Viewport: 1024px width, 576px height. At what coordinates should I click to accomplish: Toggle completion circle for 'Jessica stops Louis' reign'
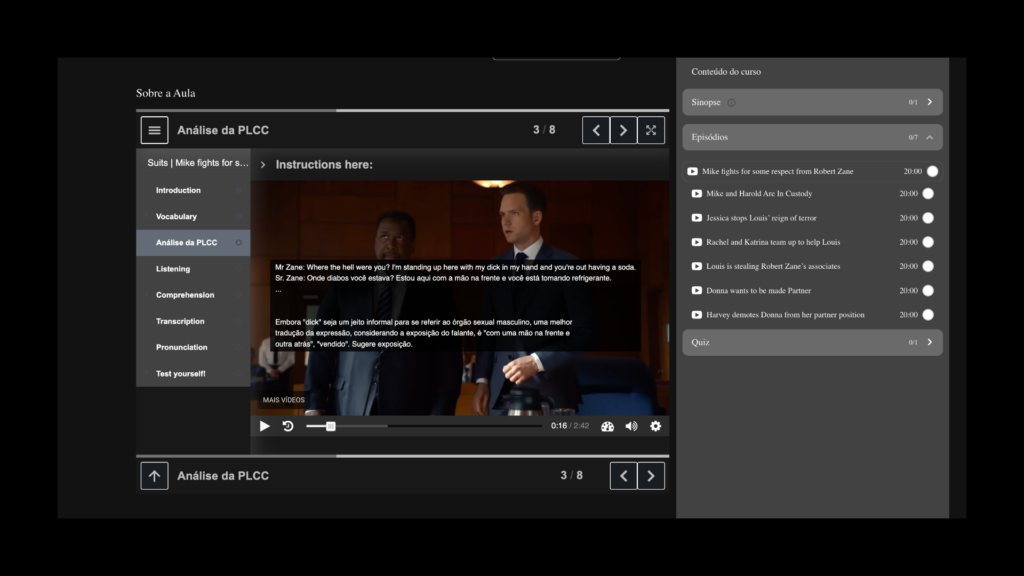point(928,218)
